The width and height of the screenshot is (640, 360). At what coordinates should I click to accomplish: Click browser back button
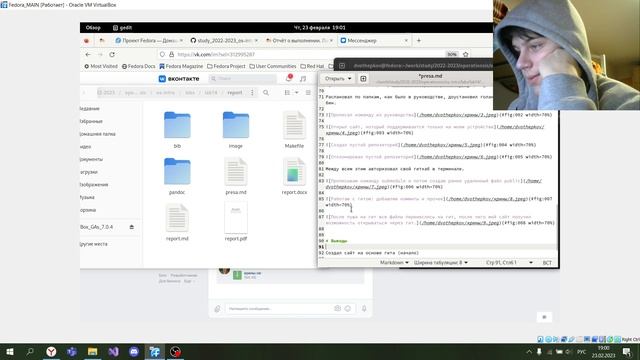[x=88, y=54]
